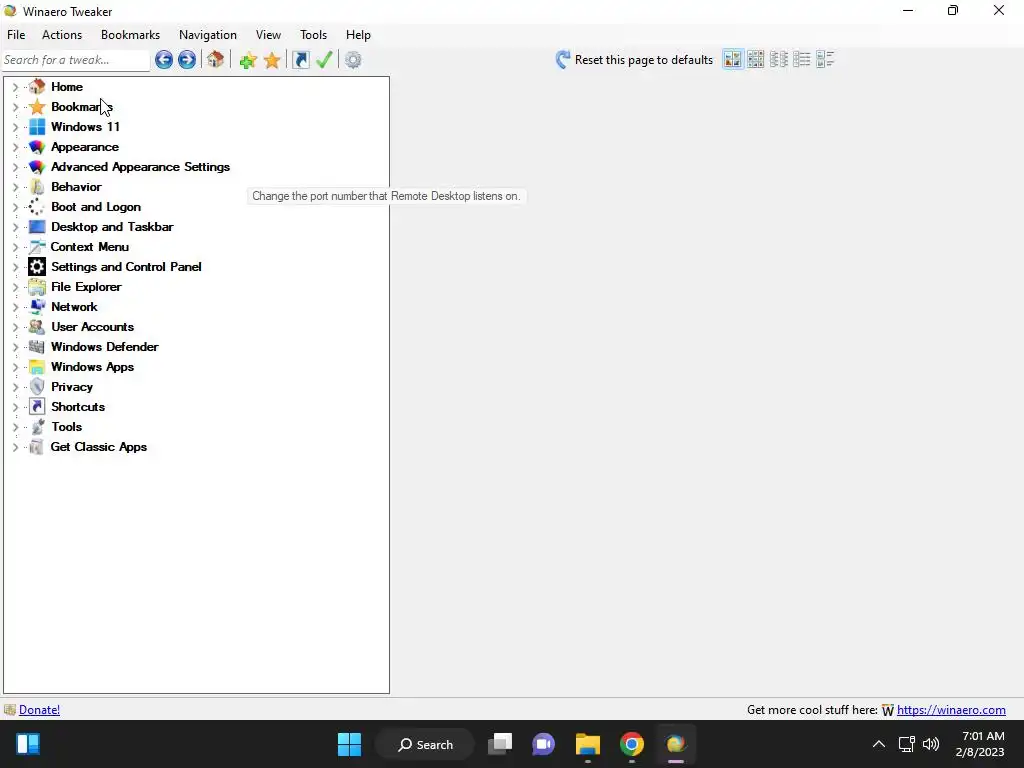This screenshot has width=1024, height=768.
Task: Click the taskbar Search box
Action: (x=425, y=744)
